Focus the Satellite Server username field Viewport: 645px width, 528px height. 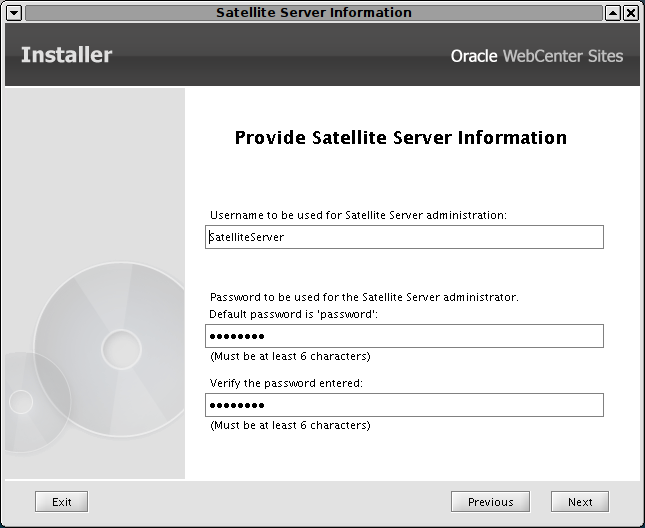pyautogui.click(x=404, y=237)
